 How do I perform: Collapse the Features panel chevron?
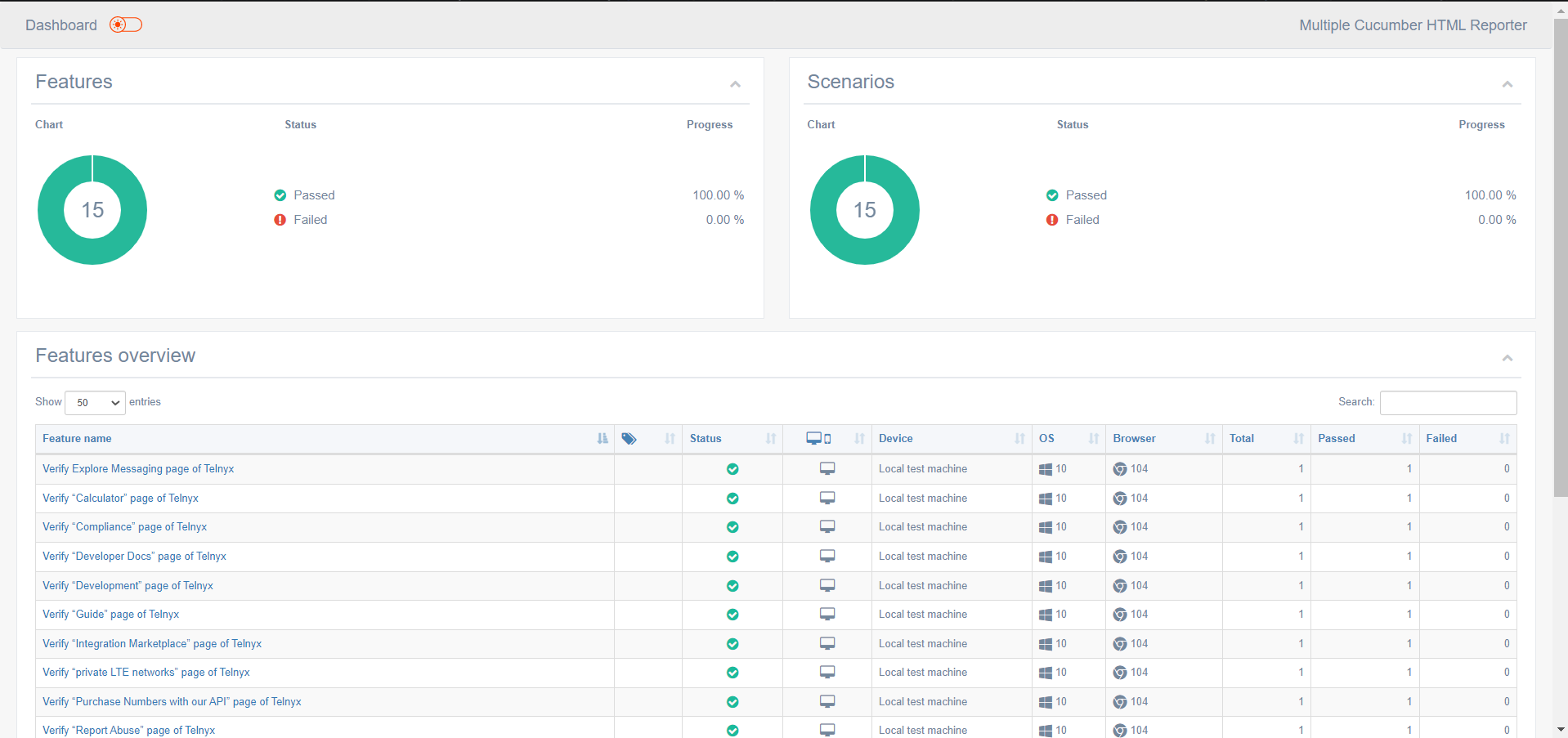tap(735, 84)
